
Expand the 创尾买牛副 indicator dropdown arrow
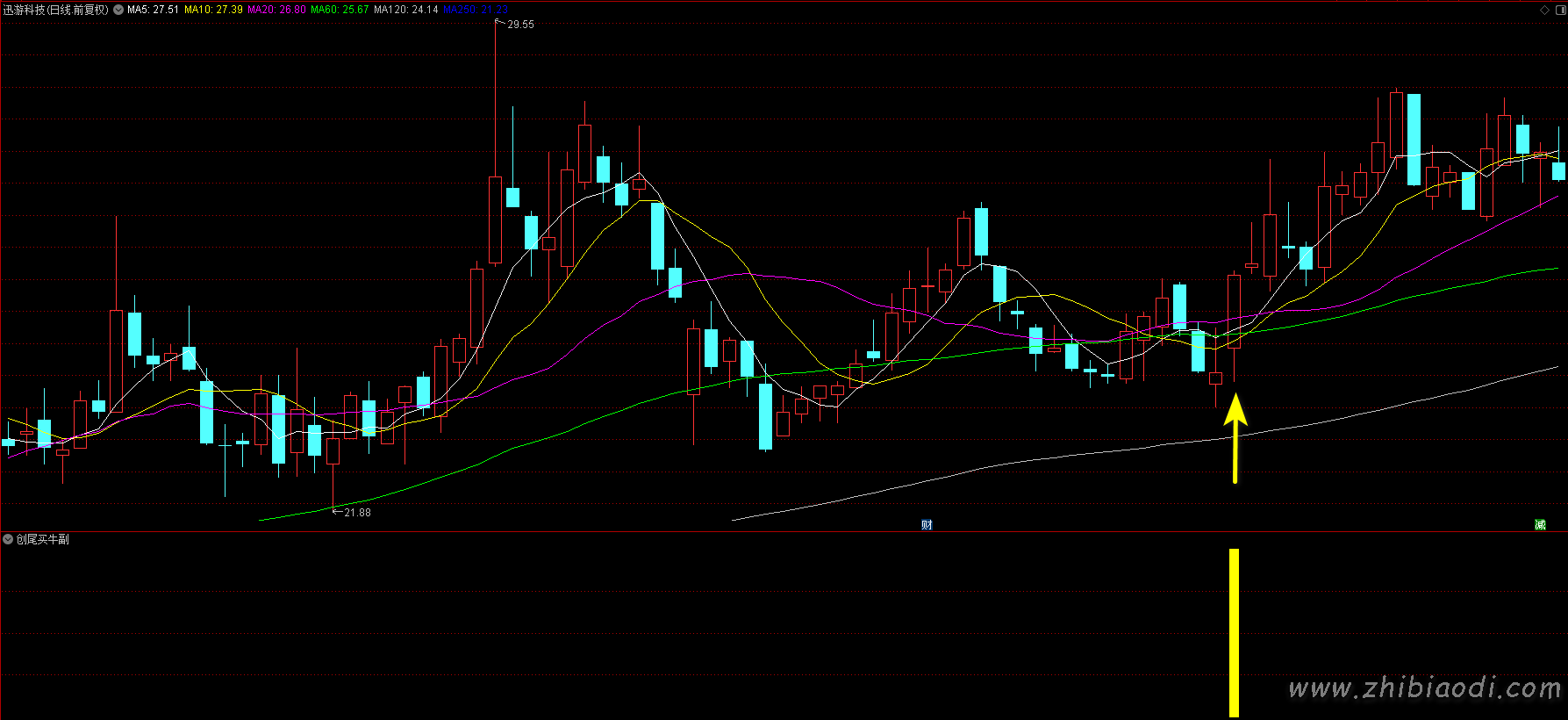8,539
